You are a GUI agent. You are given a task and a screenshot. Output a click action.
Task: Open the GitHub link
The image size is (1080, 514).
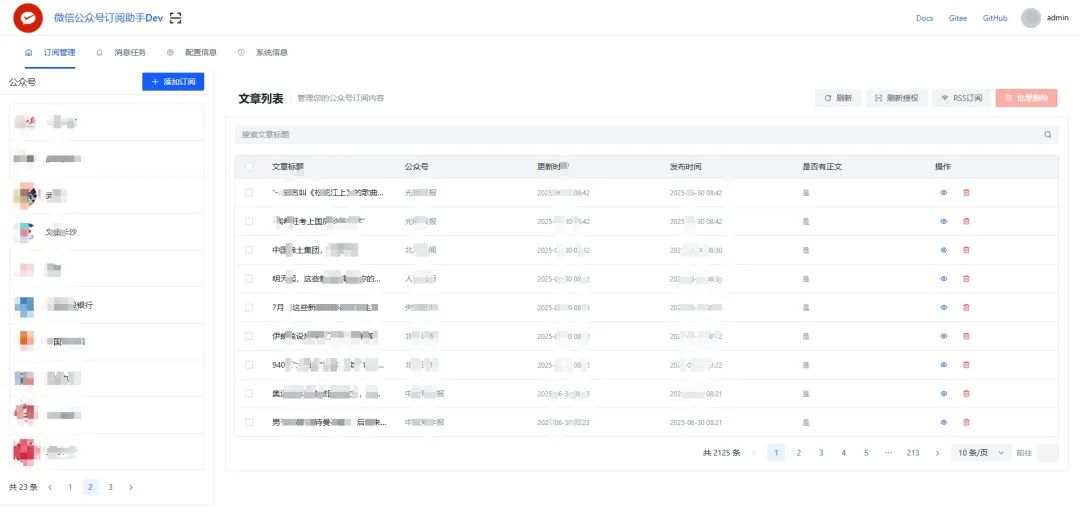click(x=995, y=19)
